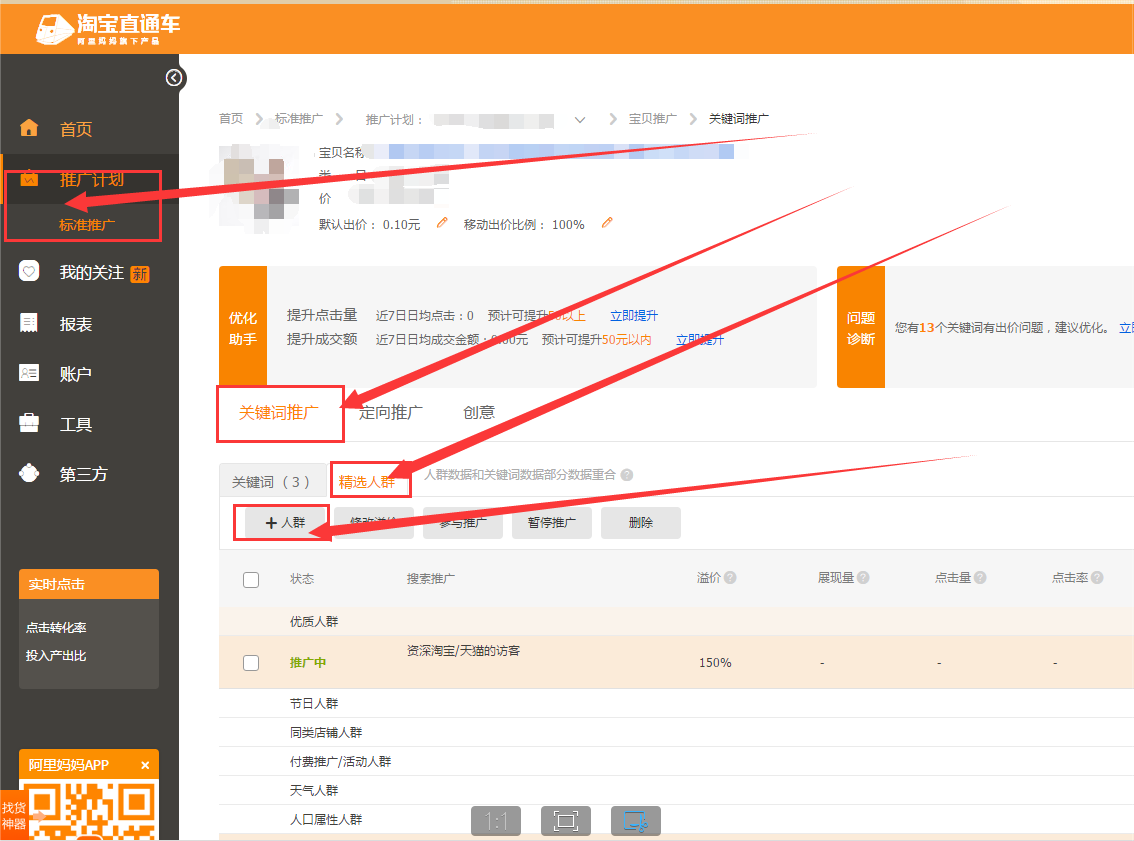1134x841 pixels.
Task: Open 报表 reports icon in sidebar
Action: coord(29,323)
